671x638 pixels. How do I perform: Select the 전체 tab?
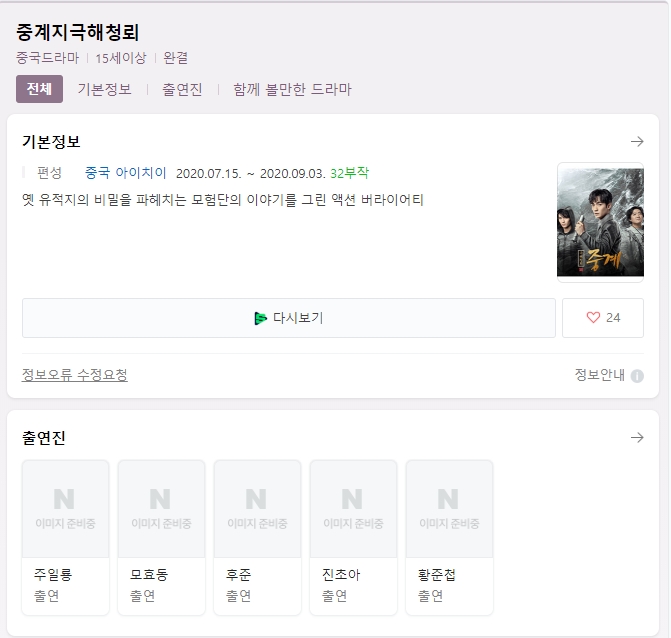click(x=39, y=89)
